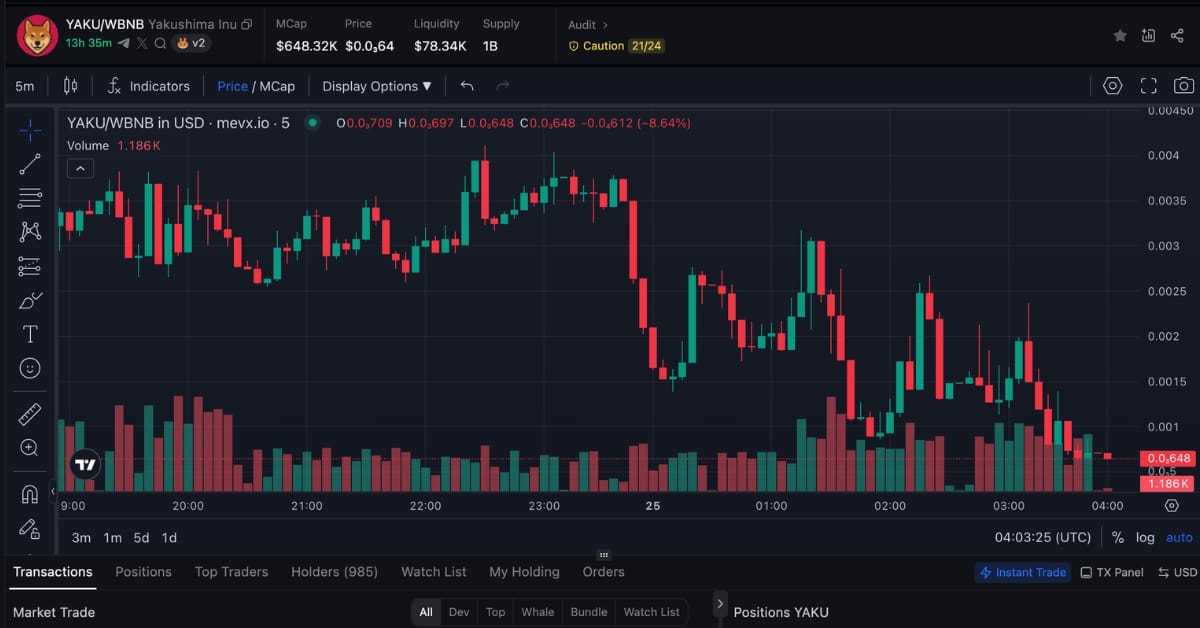
Task: Click the Caution 21/24 audit badge
Action: pyautogui.click(x=616, y=46)
